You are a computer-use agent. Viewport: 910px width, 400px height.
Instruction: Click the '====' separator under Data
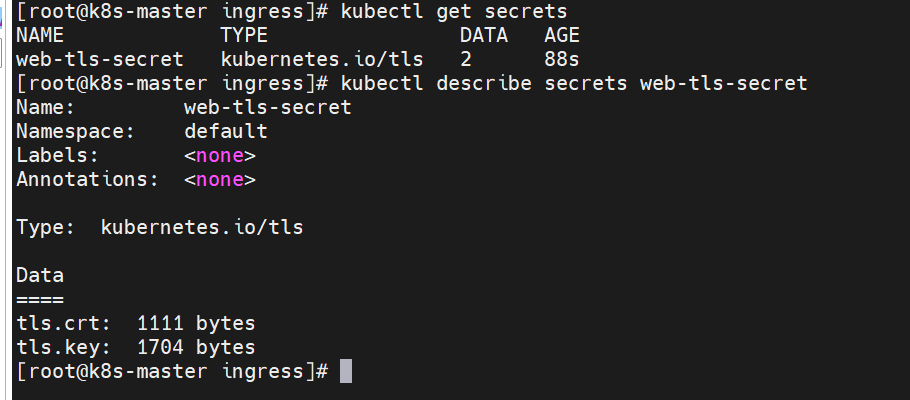click(x=40, y=300)
